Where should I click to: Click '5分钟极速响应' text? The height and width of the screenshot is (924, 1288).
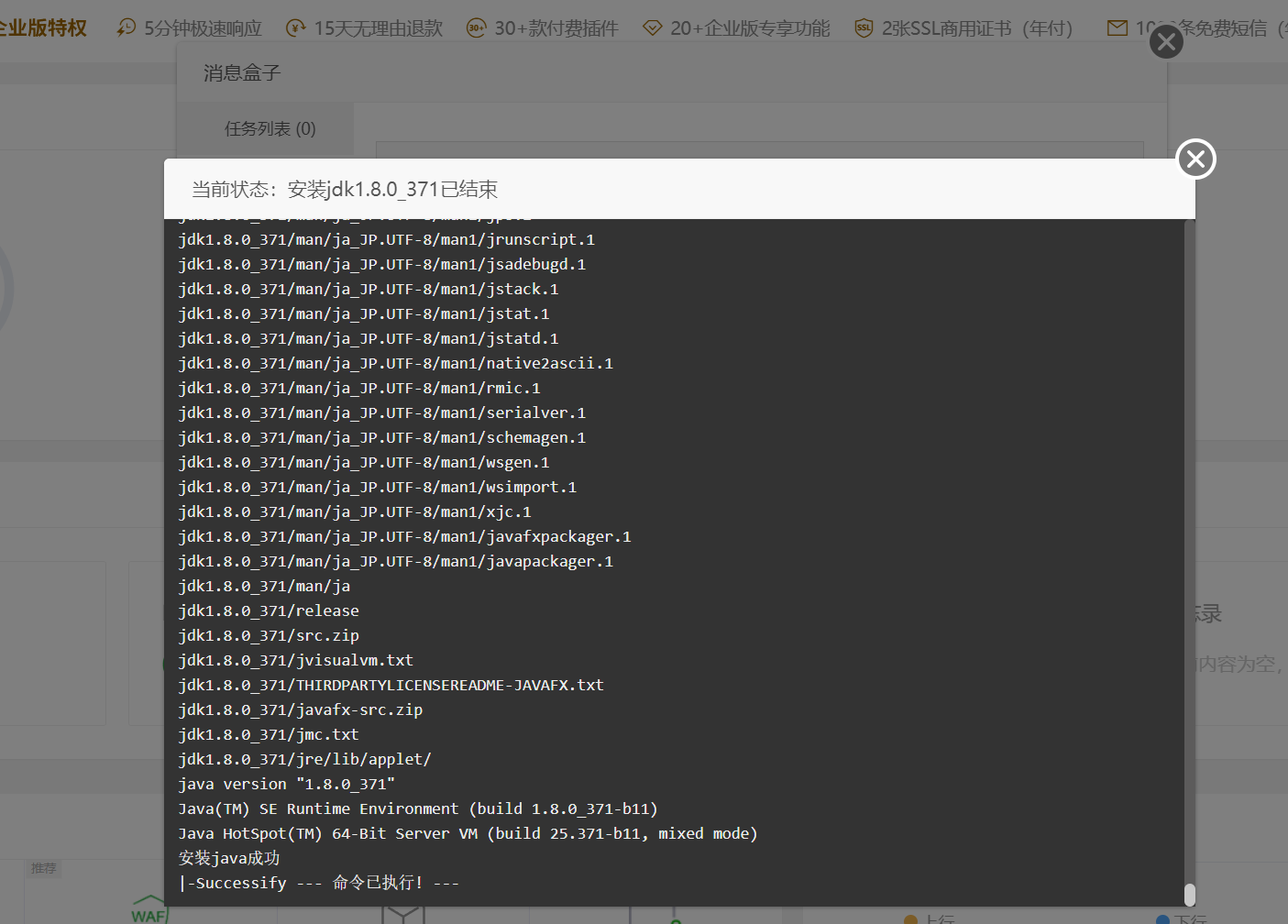[203, 28]
